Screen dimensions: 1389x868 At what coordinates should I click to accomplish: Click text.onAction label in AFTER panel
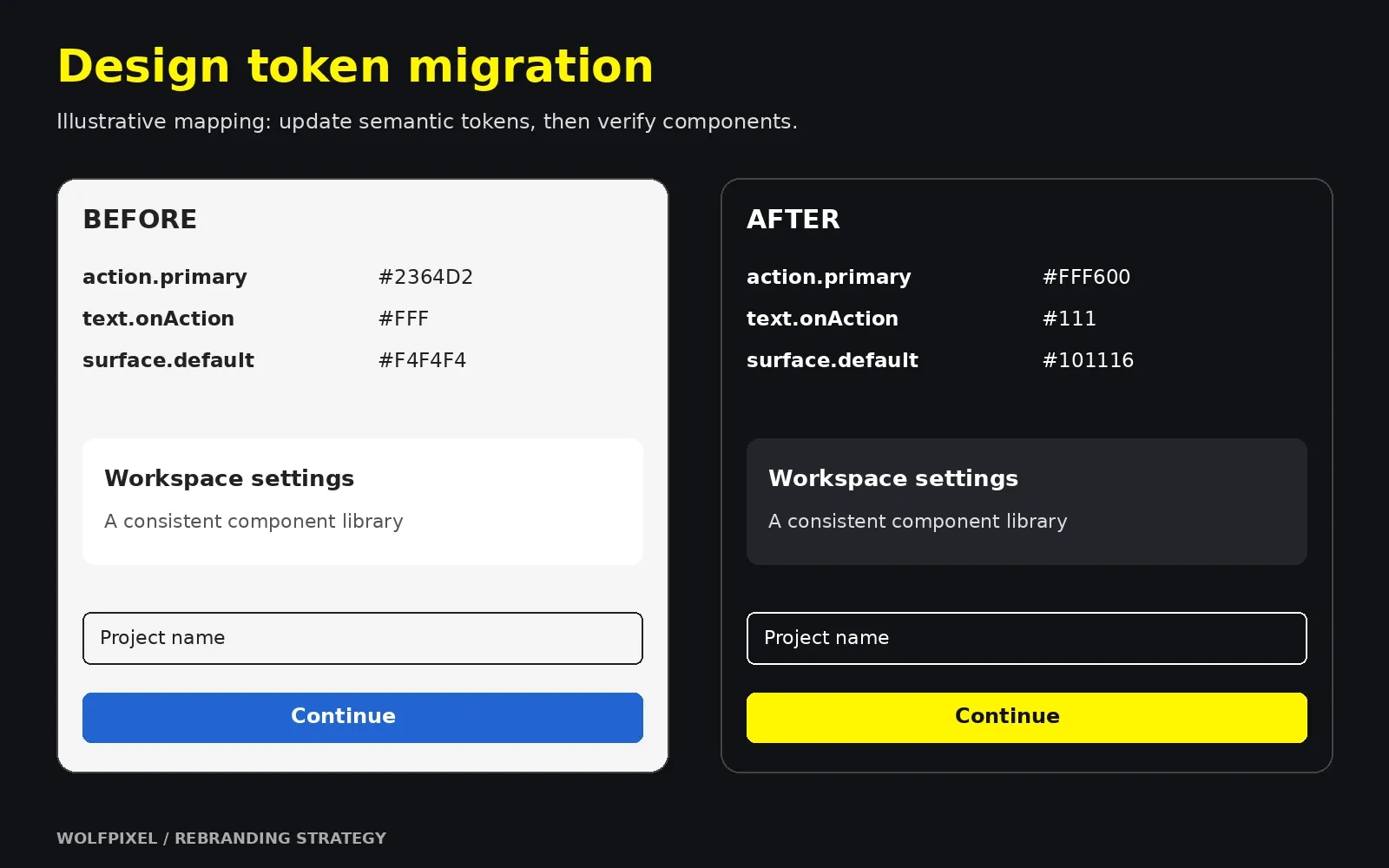(x=822, y=319)
